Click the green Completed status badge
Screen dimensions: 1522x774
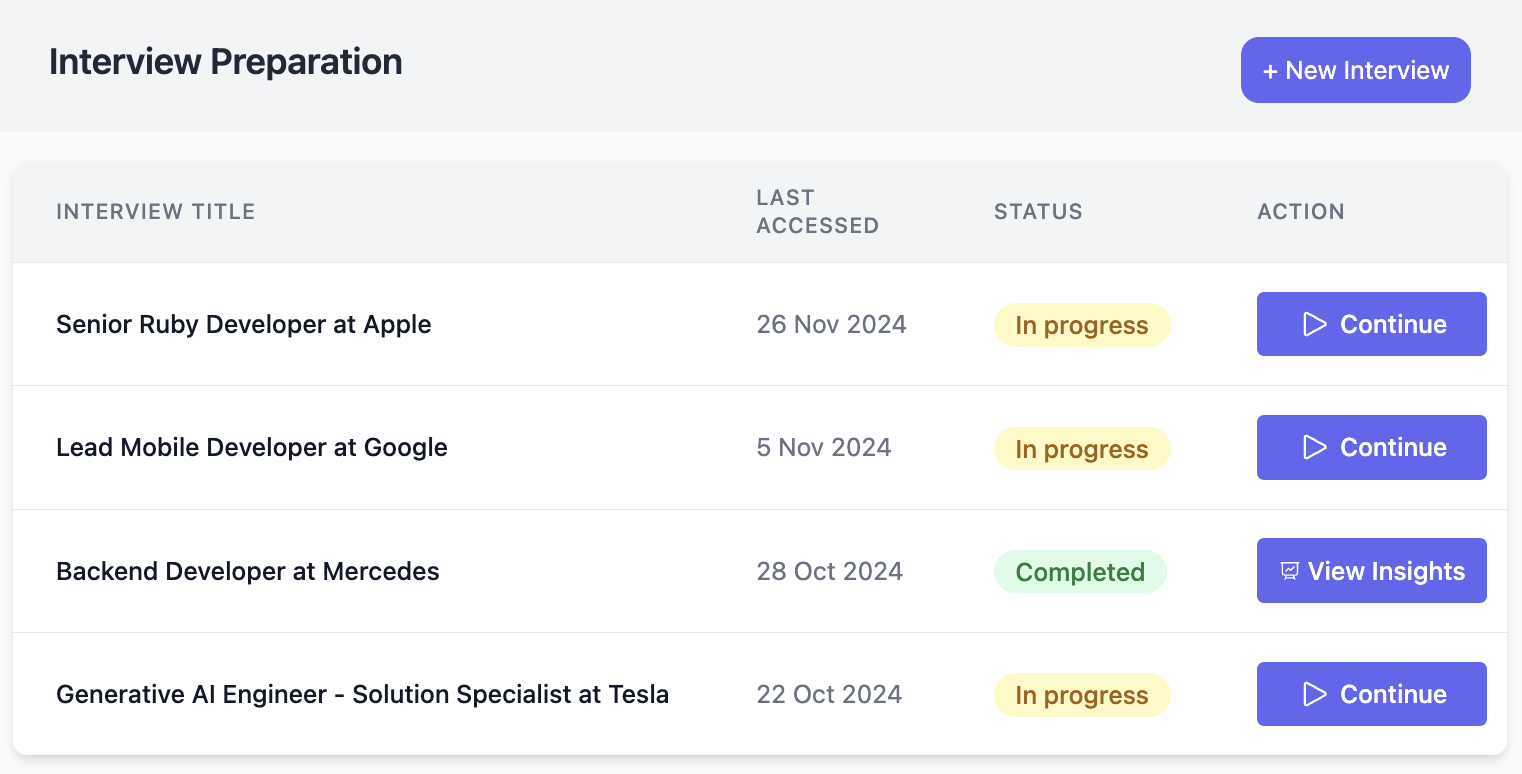[x=1080, y=572]
